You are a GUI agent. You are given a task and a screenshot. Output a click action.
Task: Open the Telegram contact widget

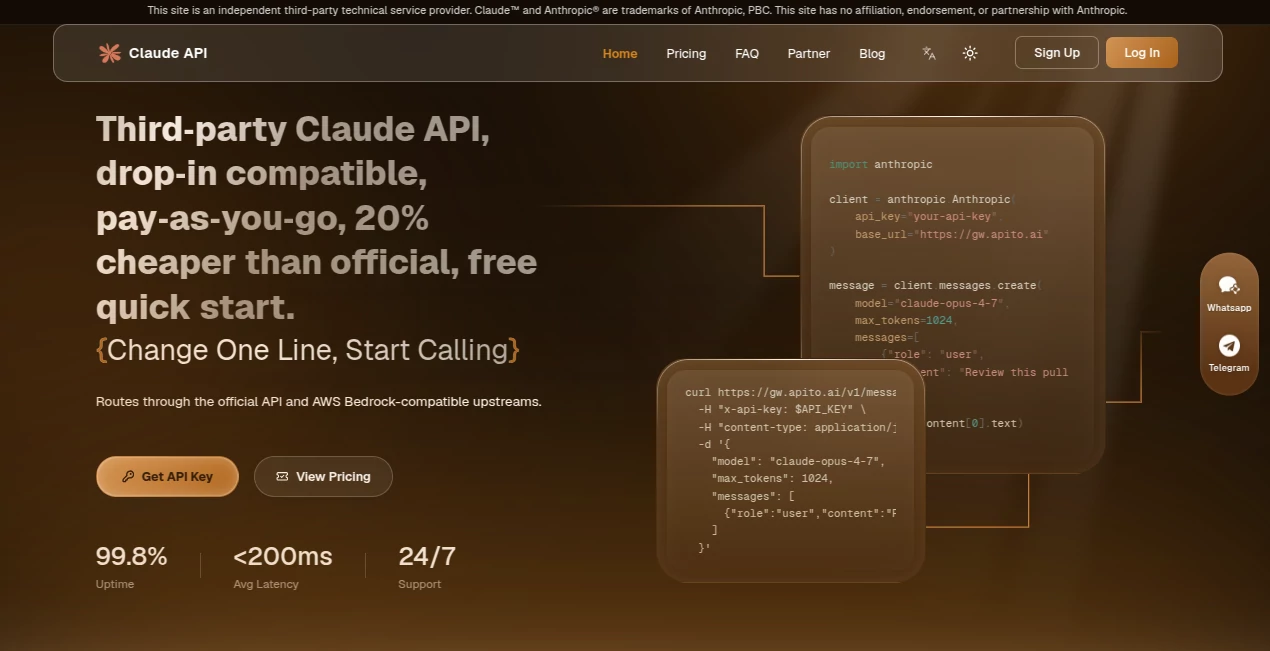tap(1229, 353)
